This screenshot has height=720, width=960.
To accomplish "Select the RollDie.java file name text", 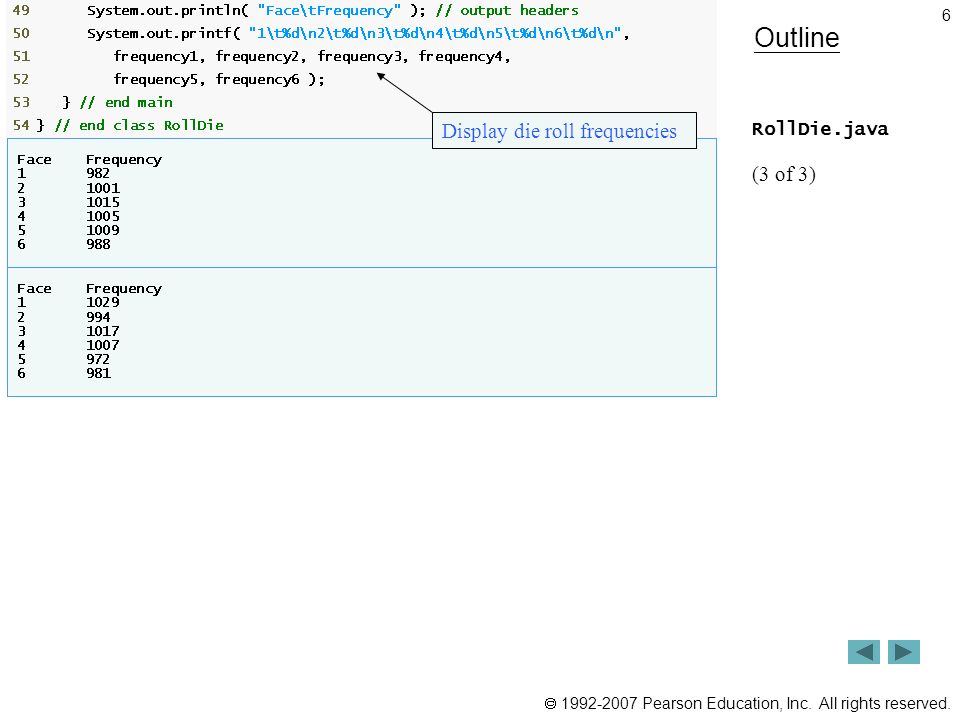I will click(820, 129).
